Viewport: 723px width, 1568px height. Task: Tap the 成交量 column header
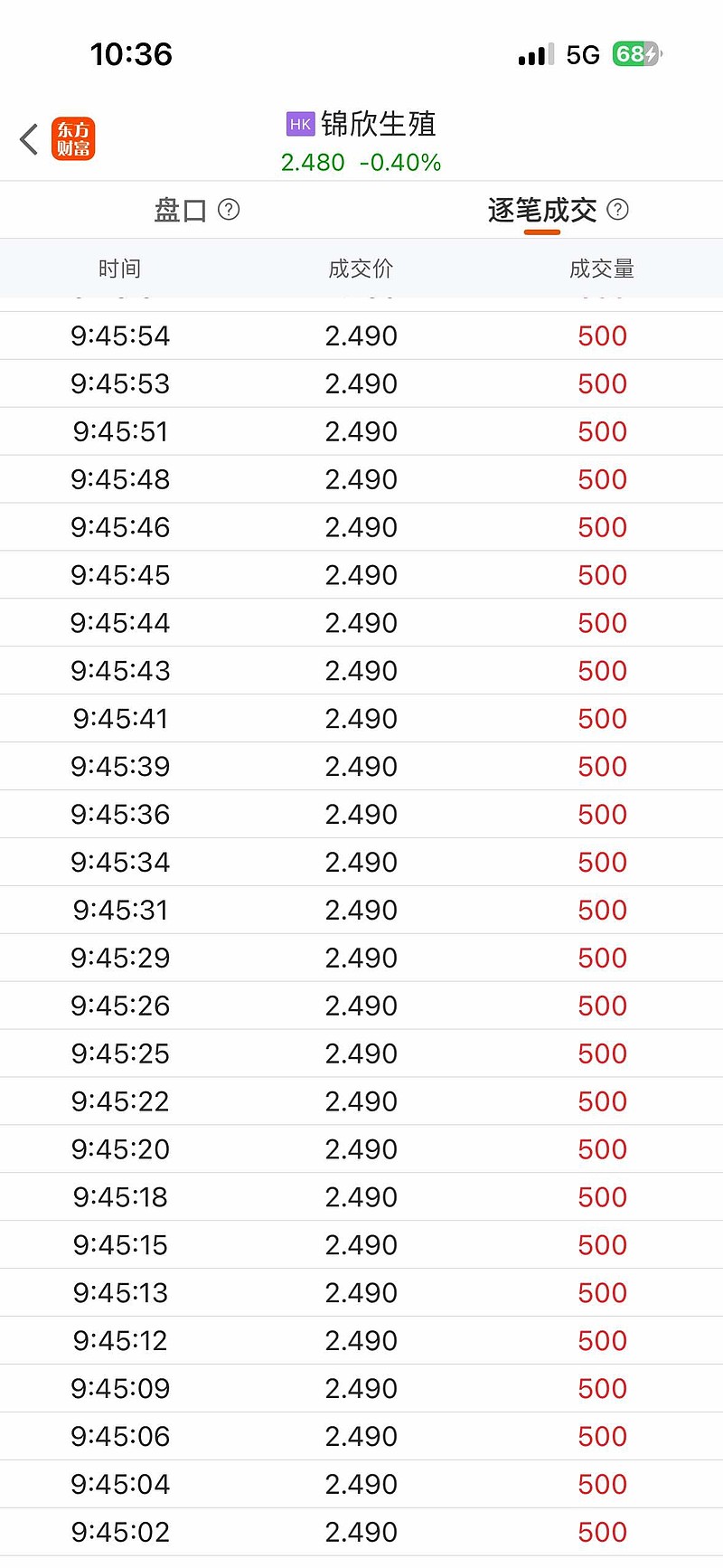602,269
